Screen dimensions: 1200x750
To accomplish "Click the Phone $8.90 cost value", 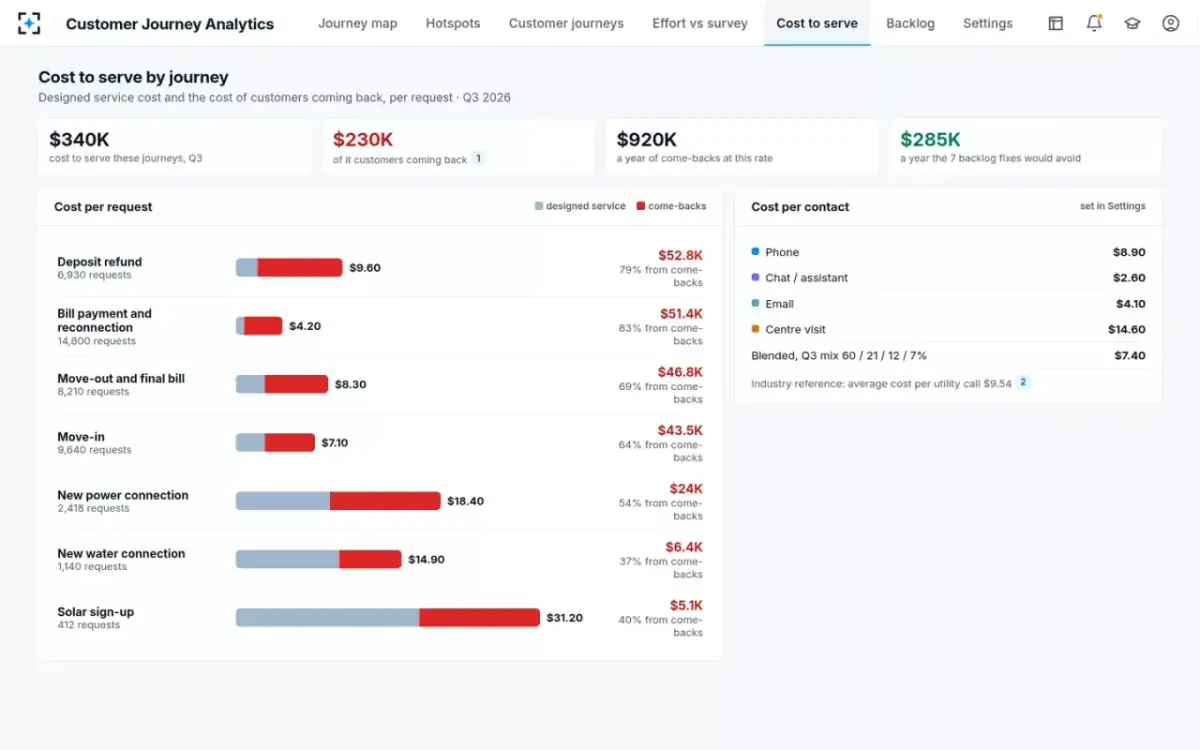I will 1129,252.
